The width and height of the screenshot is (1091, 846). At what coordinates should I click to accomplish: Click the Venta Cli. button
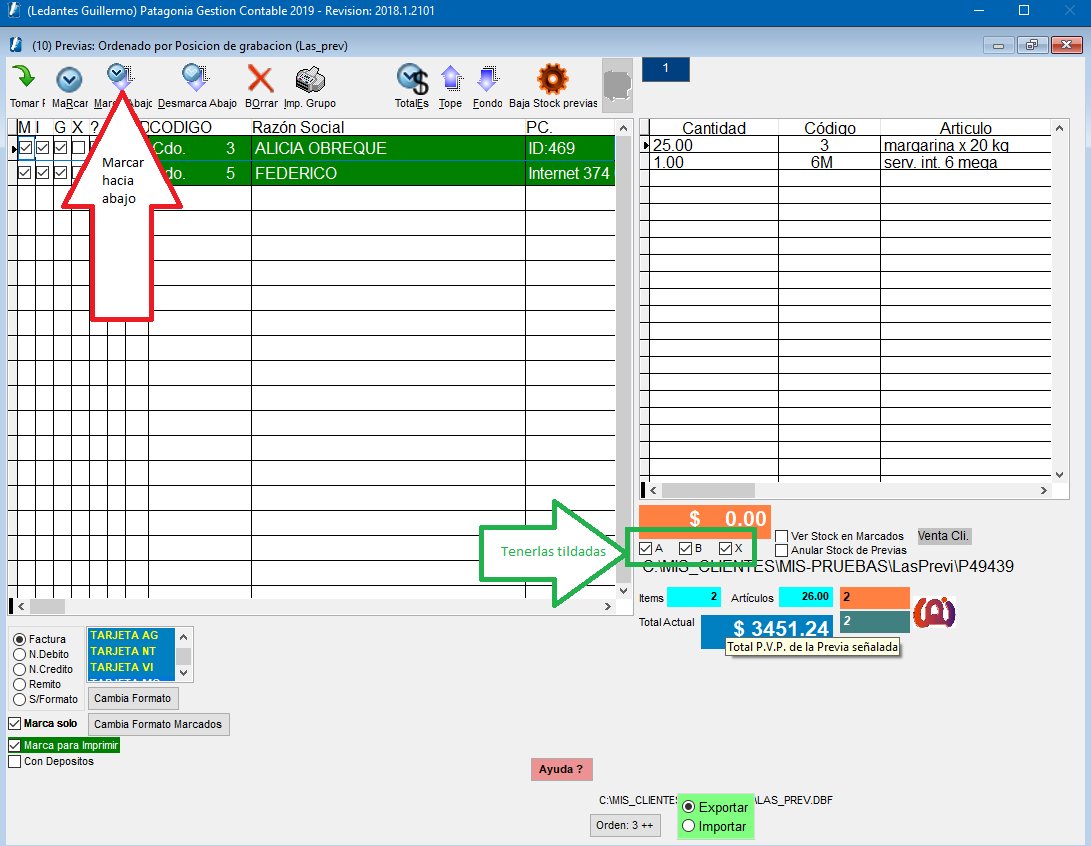(943, 536)
